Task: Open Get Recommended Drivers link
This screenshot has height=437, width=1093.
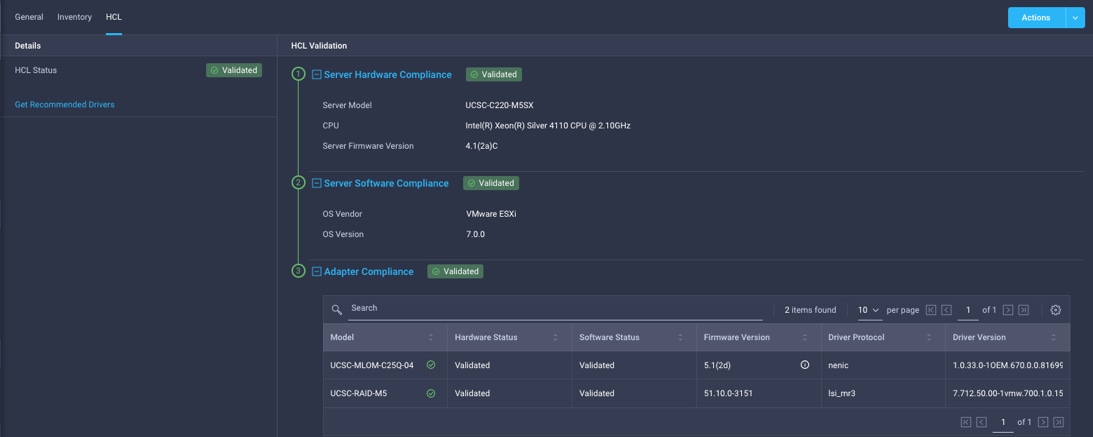Action: point(65,105)
